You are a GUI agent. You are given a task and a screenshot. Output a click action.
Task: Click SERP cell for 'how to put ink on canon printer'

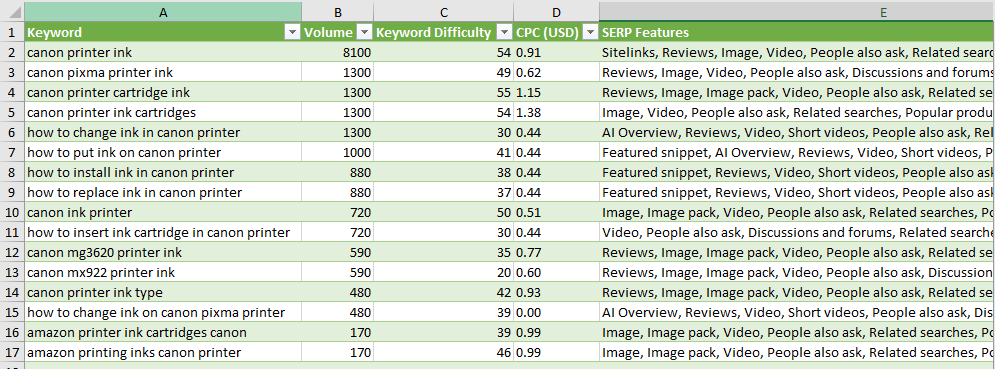[797, 152]
